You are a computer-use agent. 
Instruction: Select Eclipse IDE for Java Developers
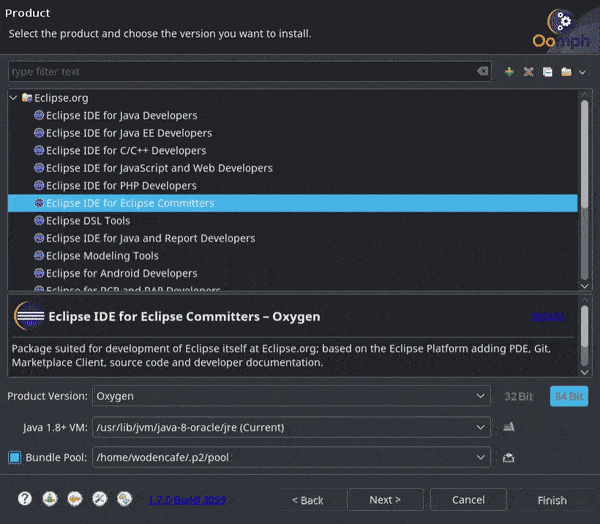pyautogui.click(x=121, y=115)
